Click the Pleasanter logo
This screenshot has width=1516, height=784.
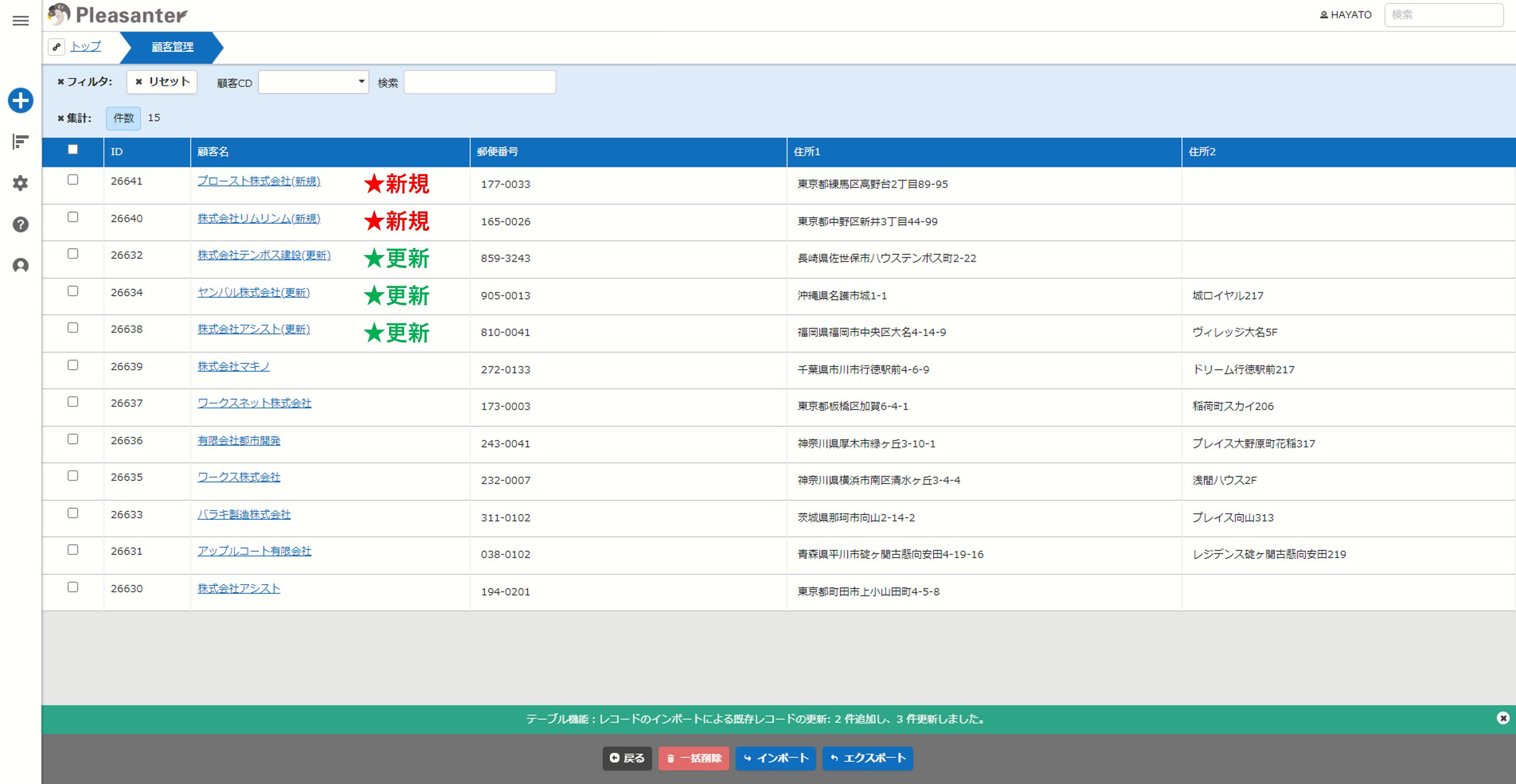[118, 15]
